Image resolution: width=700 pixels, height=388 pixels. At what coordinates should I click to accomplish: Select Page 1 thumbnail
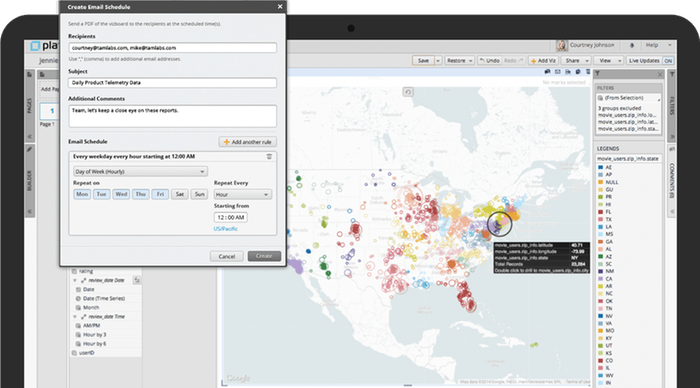tap(49, 111)
